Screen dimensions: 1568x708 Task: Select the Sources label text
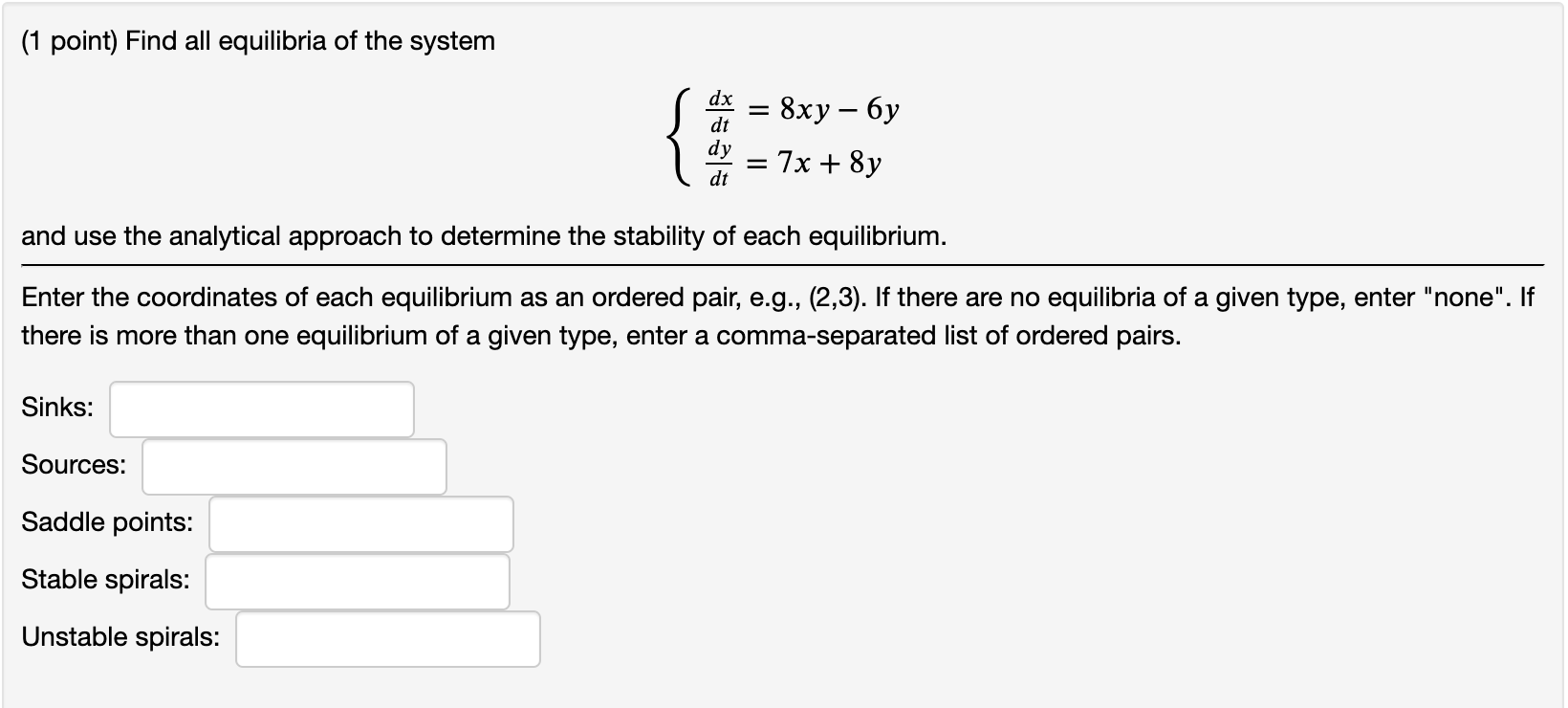point(73,465)
